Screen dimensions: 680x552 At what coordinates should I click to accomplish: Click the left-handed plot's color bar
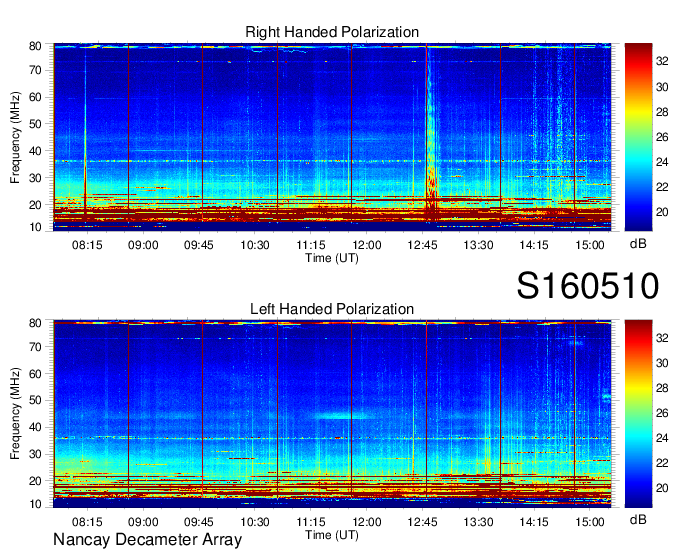click(638, 414)
